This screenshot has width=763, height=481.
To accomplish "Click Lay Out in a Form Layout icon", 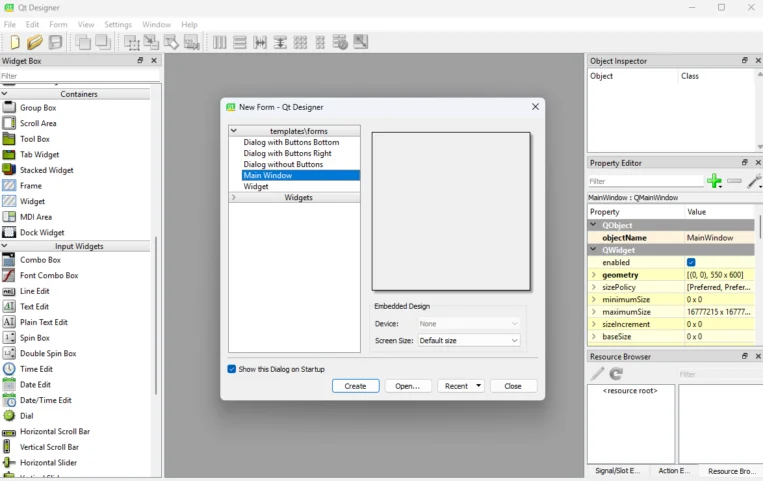I will 320,42.
